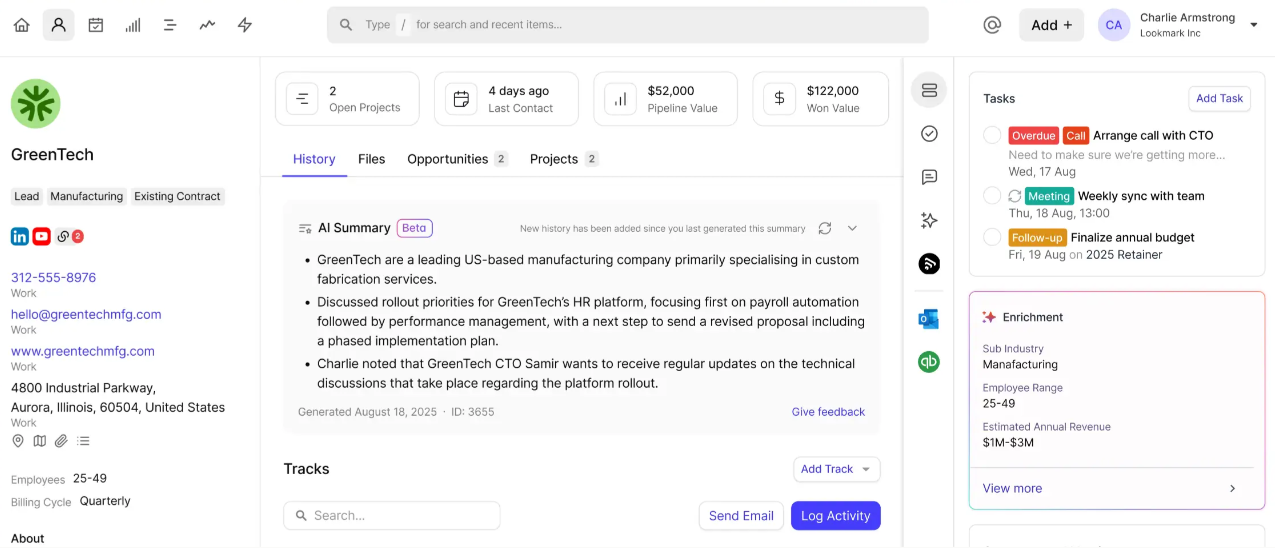Click the list icon under address
The width and height of the screenshot is (1275, 548).
83,441
